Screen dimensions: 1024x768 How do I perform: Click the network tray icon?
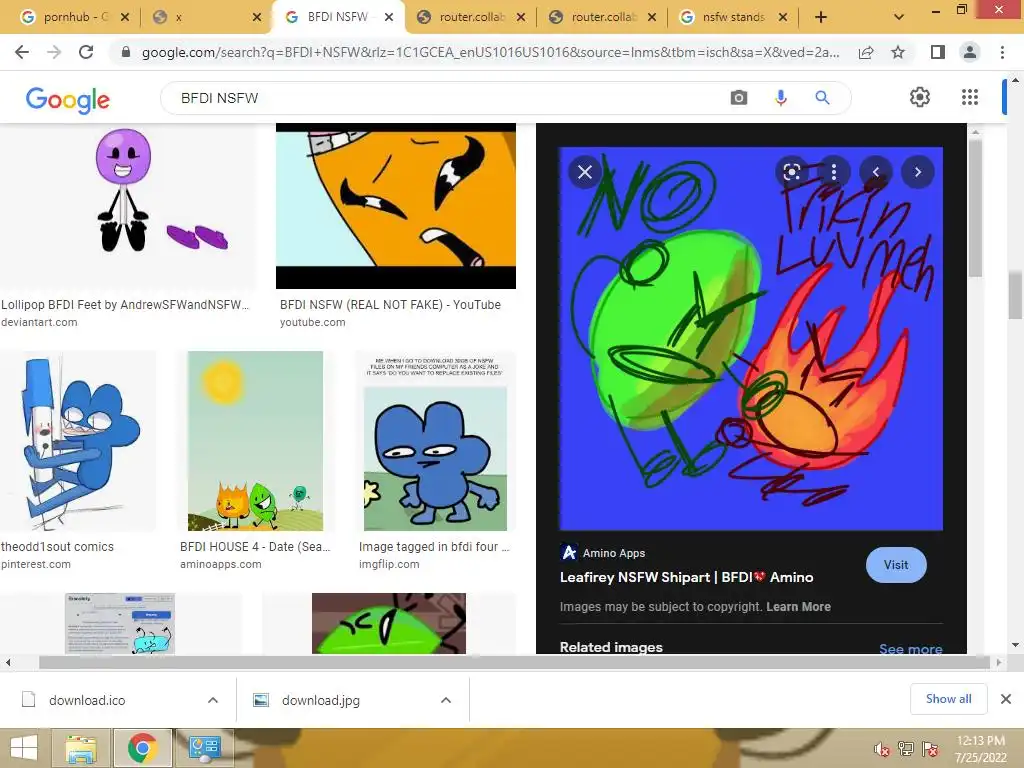click(x=905, y=749)
